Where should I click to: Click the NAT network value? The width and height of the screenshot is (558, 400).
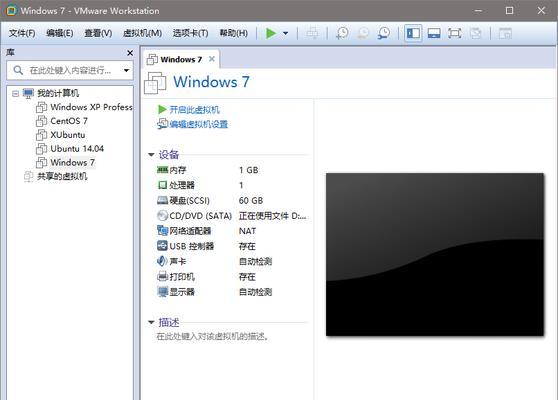click(247, 231)
